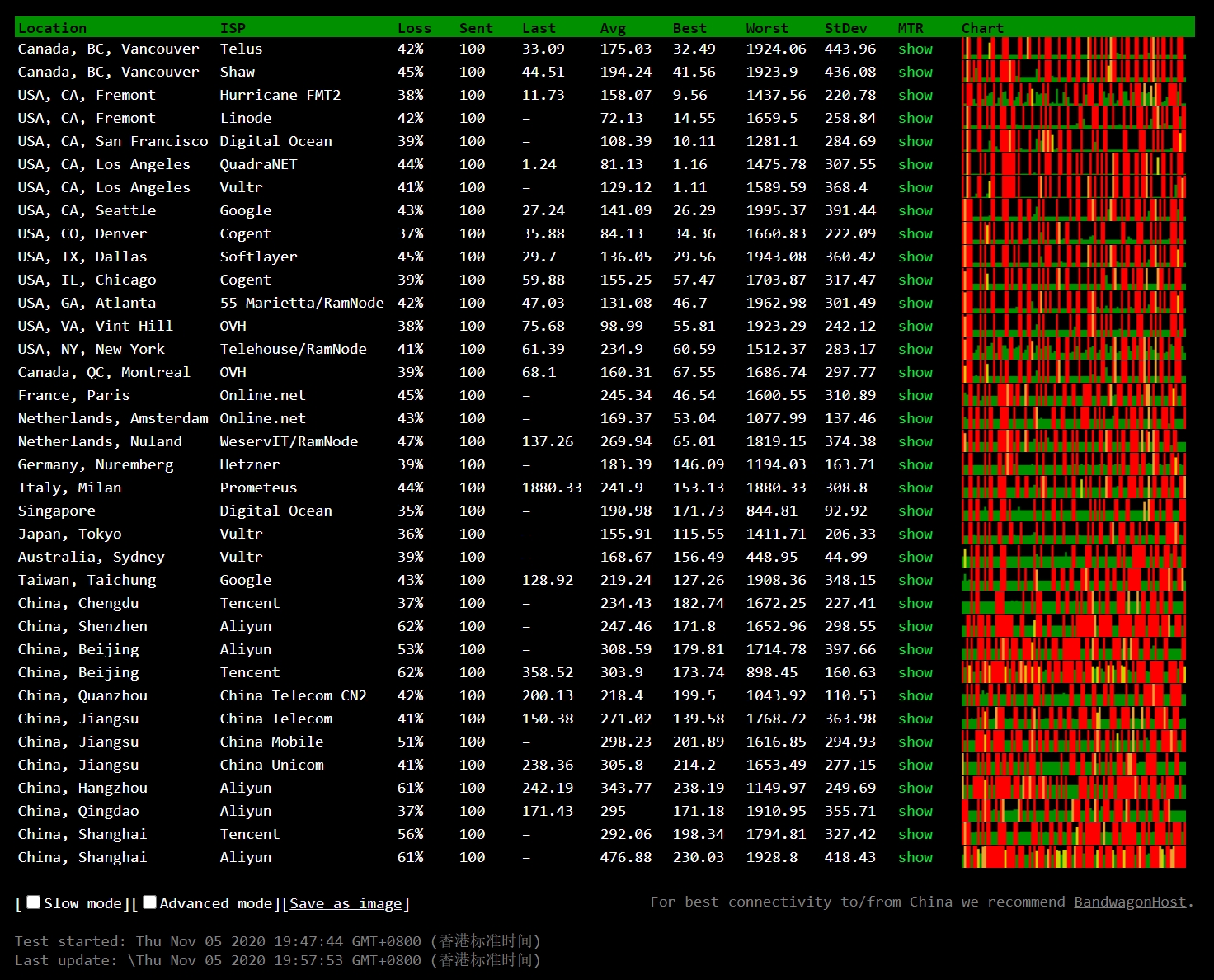Click the Jiangsu China Telecom latency chart
The image size is (1214, 980).
[x=1074, y=719]
